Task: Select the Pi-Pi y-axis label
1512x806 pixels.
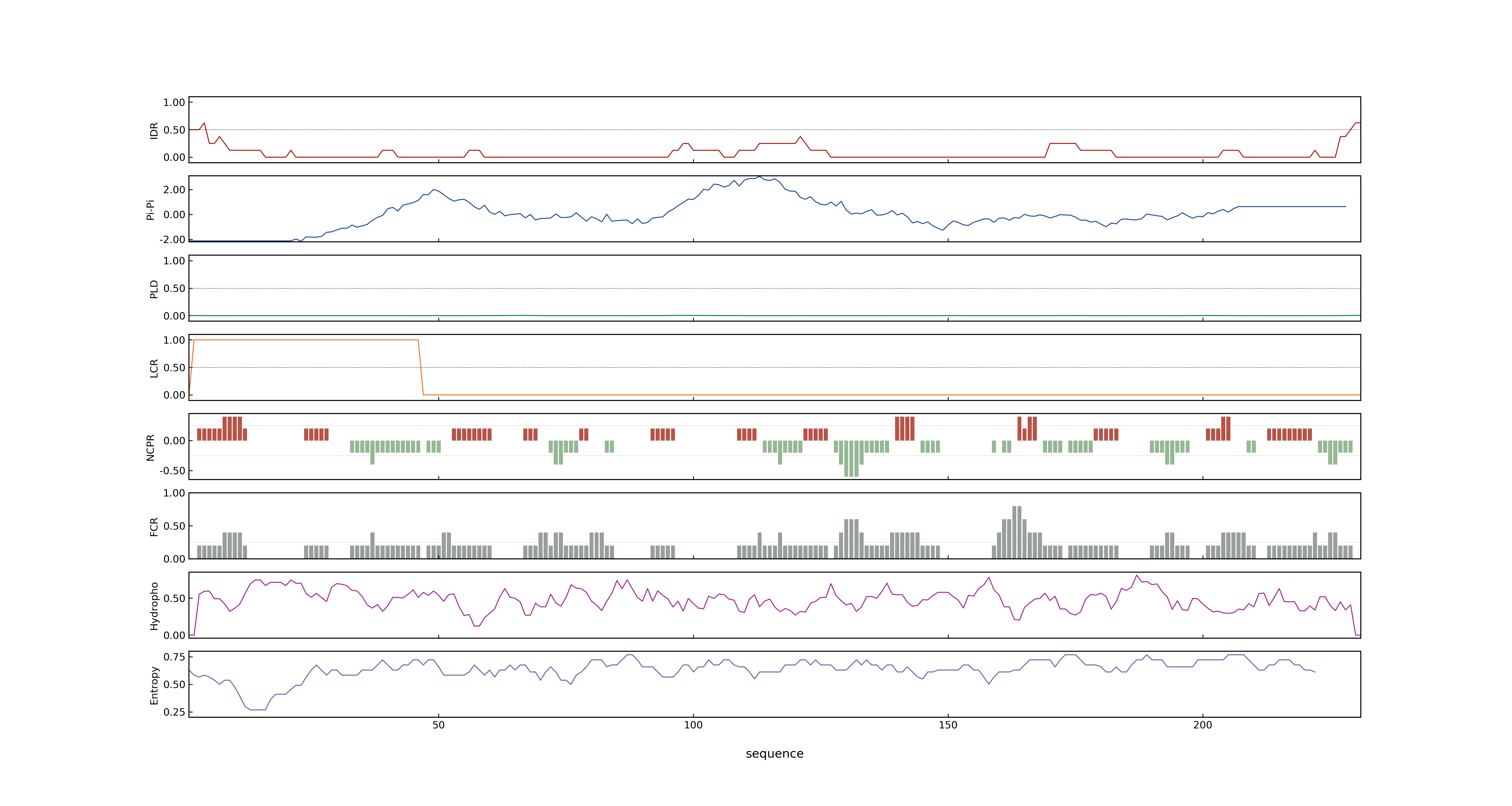Action: coord(150,209)
